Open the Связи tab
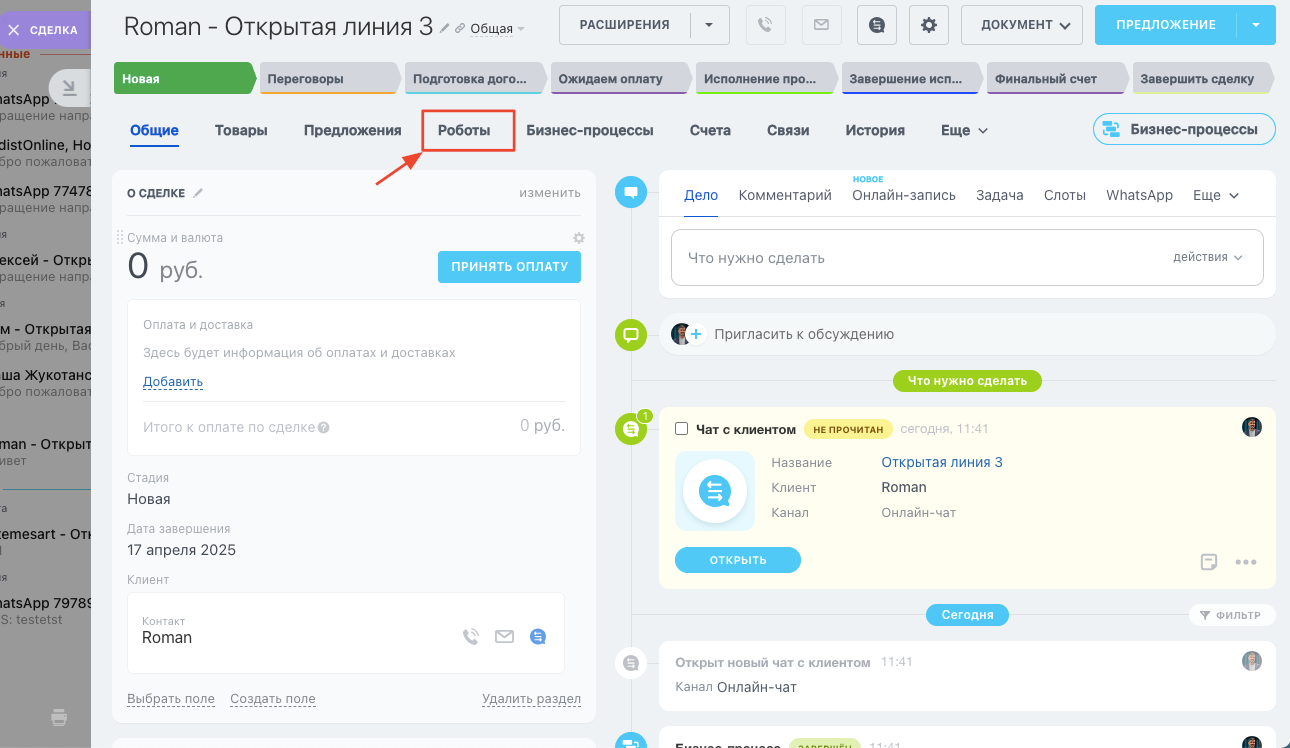Viewport: 1290px width, 748px height. [788, 130]
